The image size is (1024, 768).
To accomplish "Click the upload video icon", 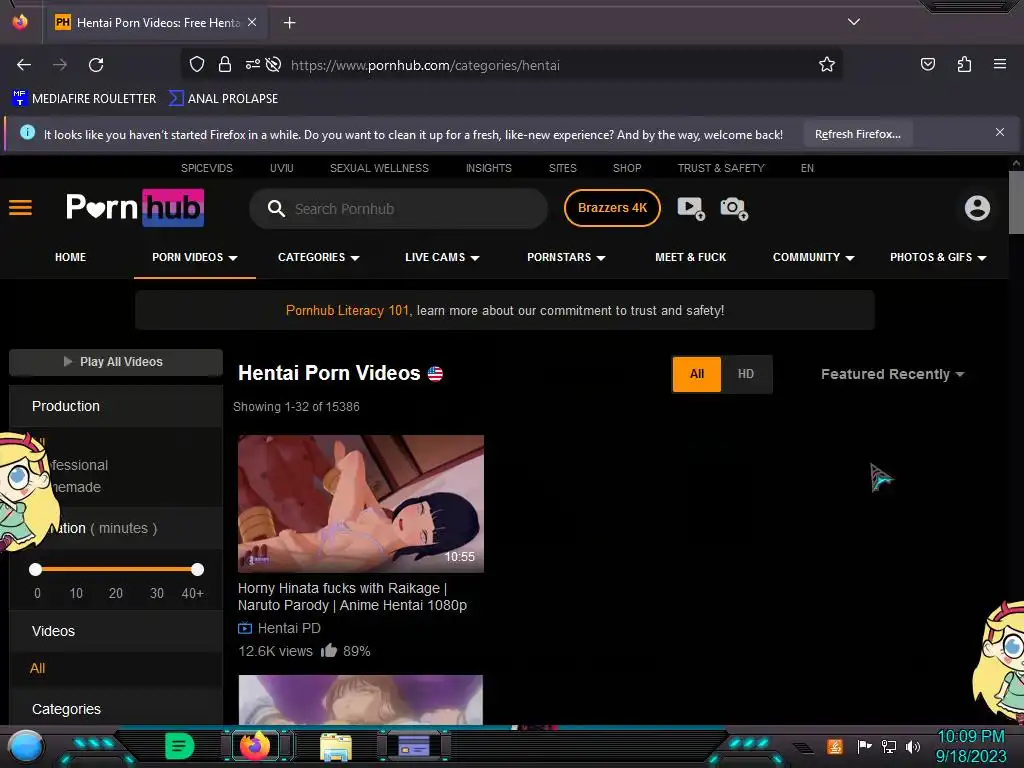I will coord(691,208).
